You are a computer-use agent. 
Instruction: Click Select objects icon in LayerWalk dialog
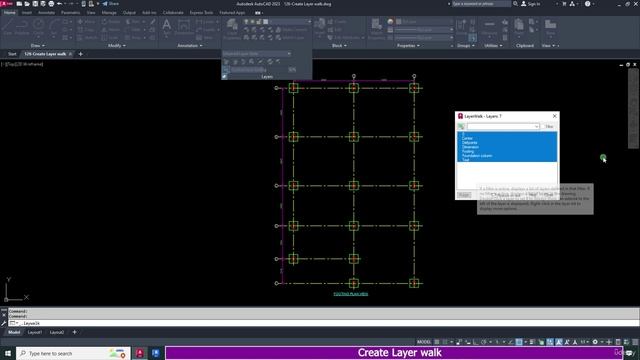tap(461, 127)
